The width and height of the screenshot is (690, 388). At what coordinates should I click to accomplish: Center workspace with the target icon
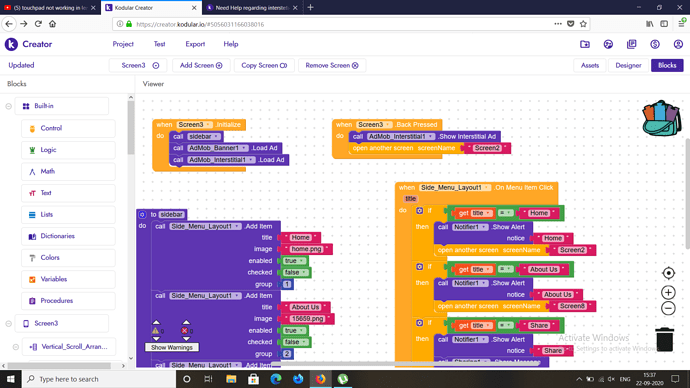pos(668,273)
